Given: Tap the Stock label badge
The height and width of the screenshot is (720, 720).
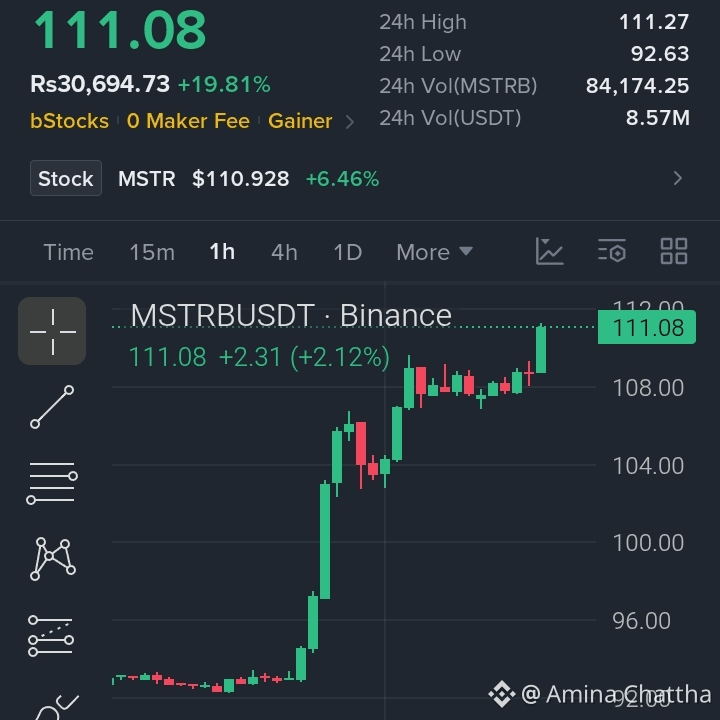Looking at the screenshot, I should click(x=66, y=178).
